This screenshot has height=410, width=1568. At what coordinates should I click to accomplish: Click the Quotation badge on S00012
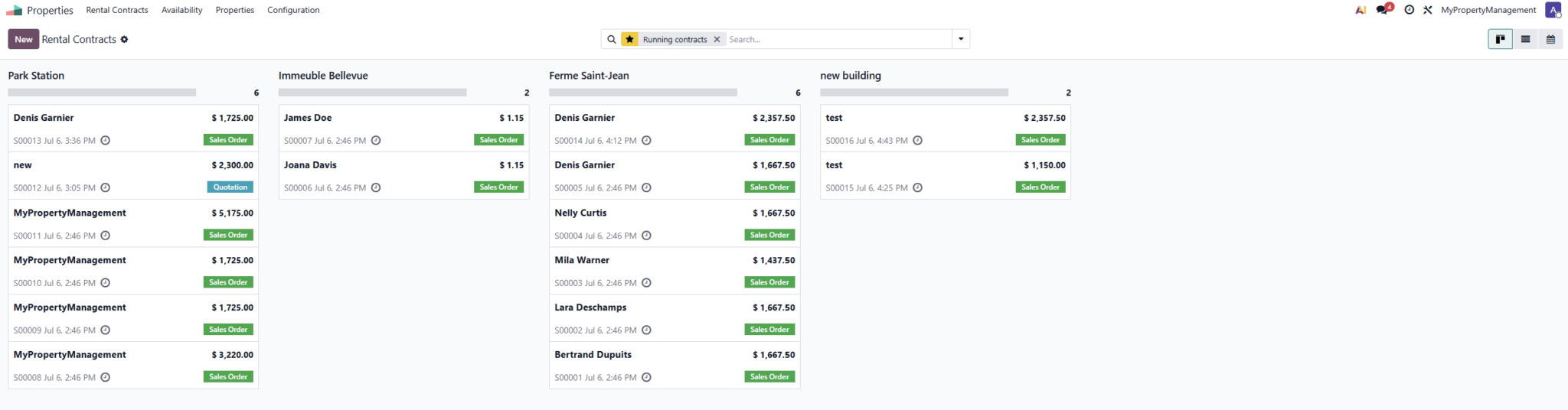(x=230, y=187)
